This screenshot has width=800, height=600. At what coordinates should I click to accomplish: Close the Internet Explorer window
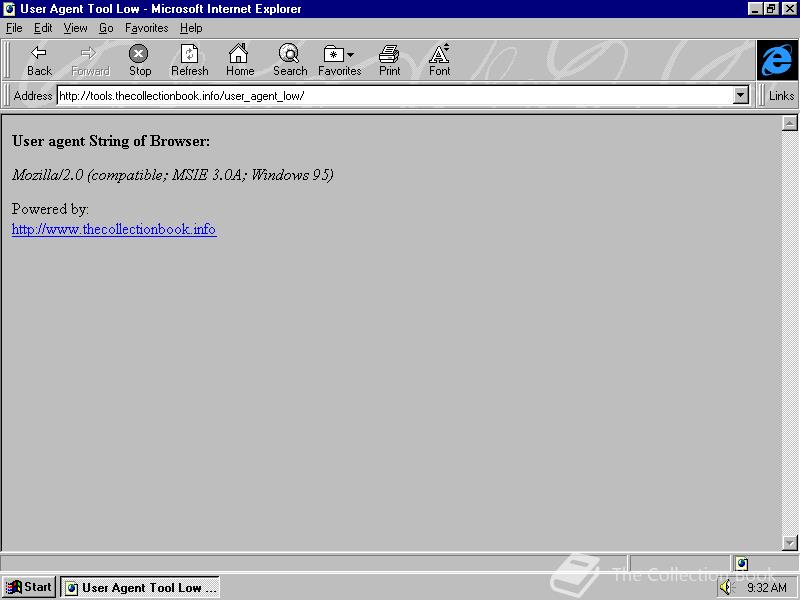tap(789, 9)
